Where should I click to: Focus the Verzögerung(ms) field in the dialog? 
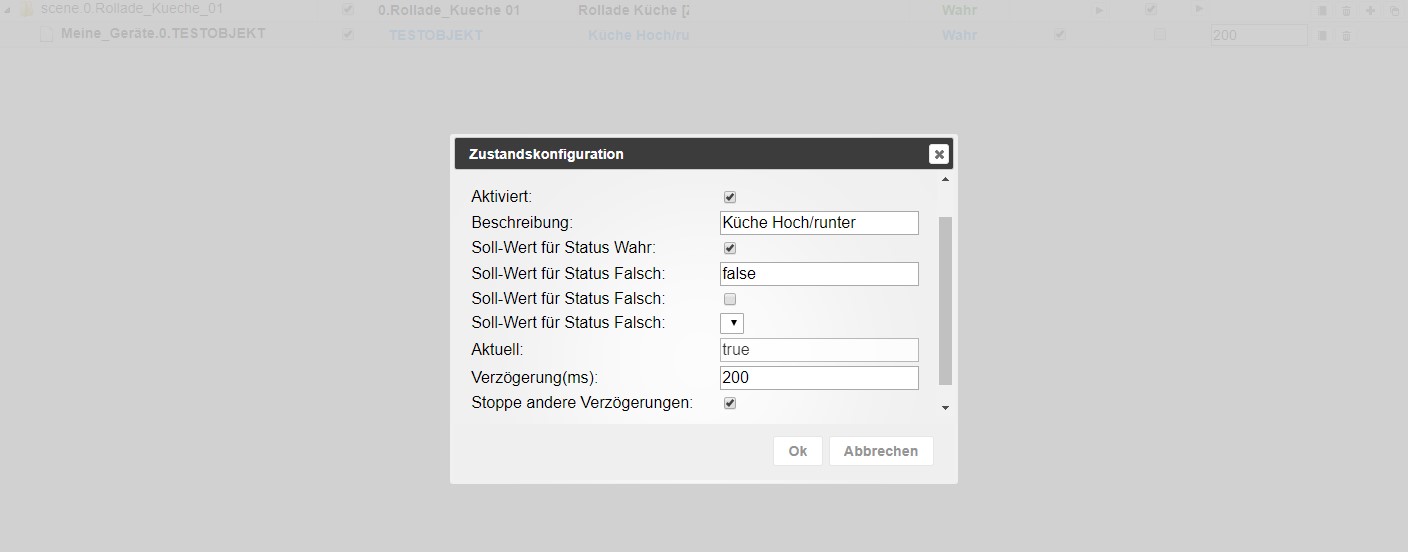819,378
